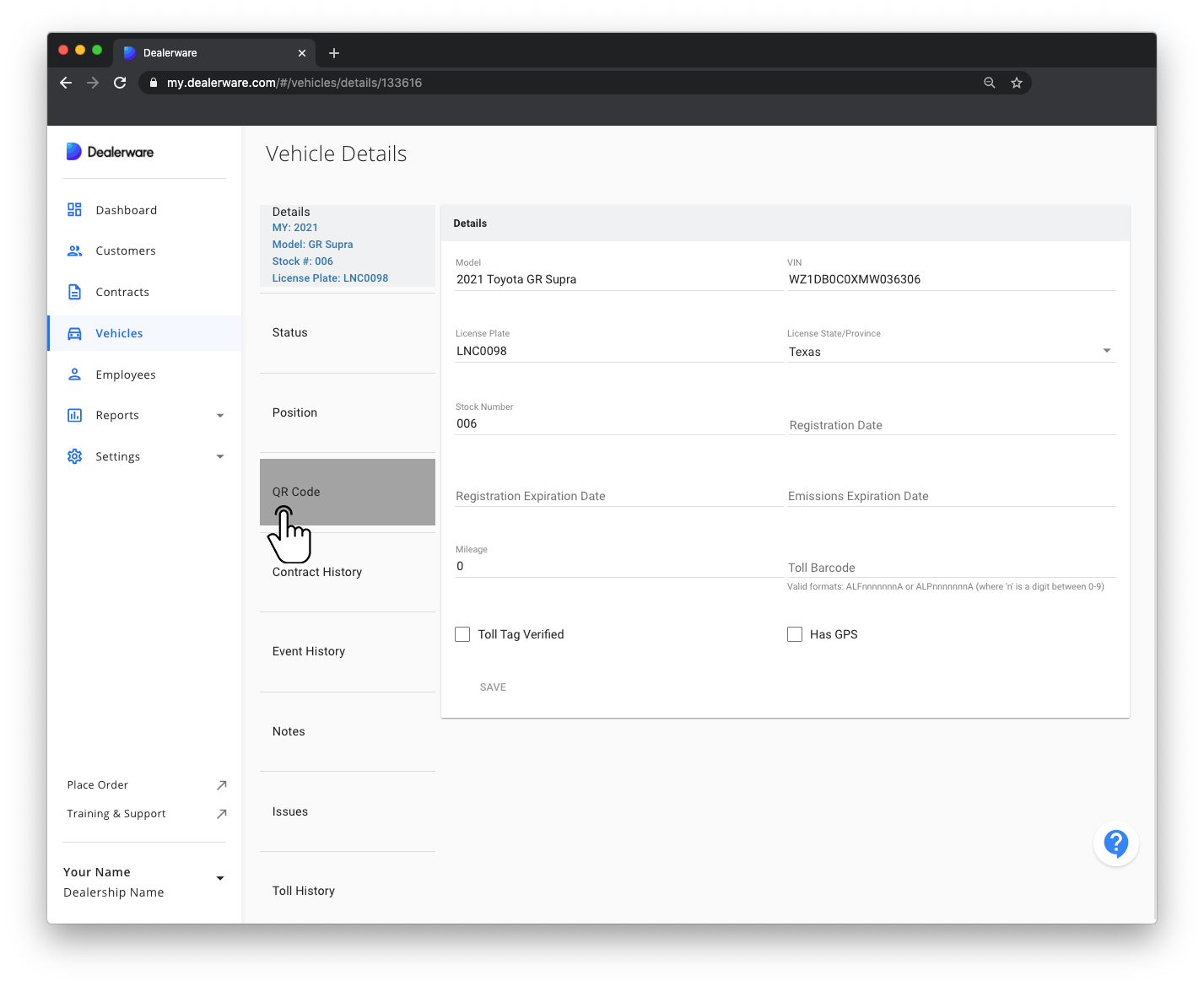This screenshot has height=986, width=1204.
Task: Open the Issues section
Action: point(348,811)
